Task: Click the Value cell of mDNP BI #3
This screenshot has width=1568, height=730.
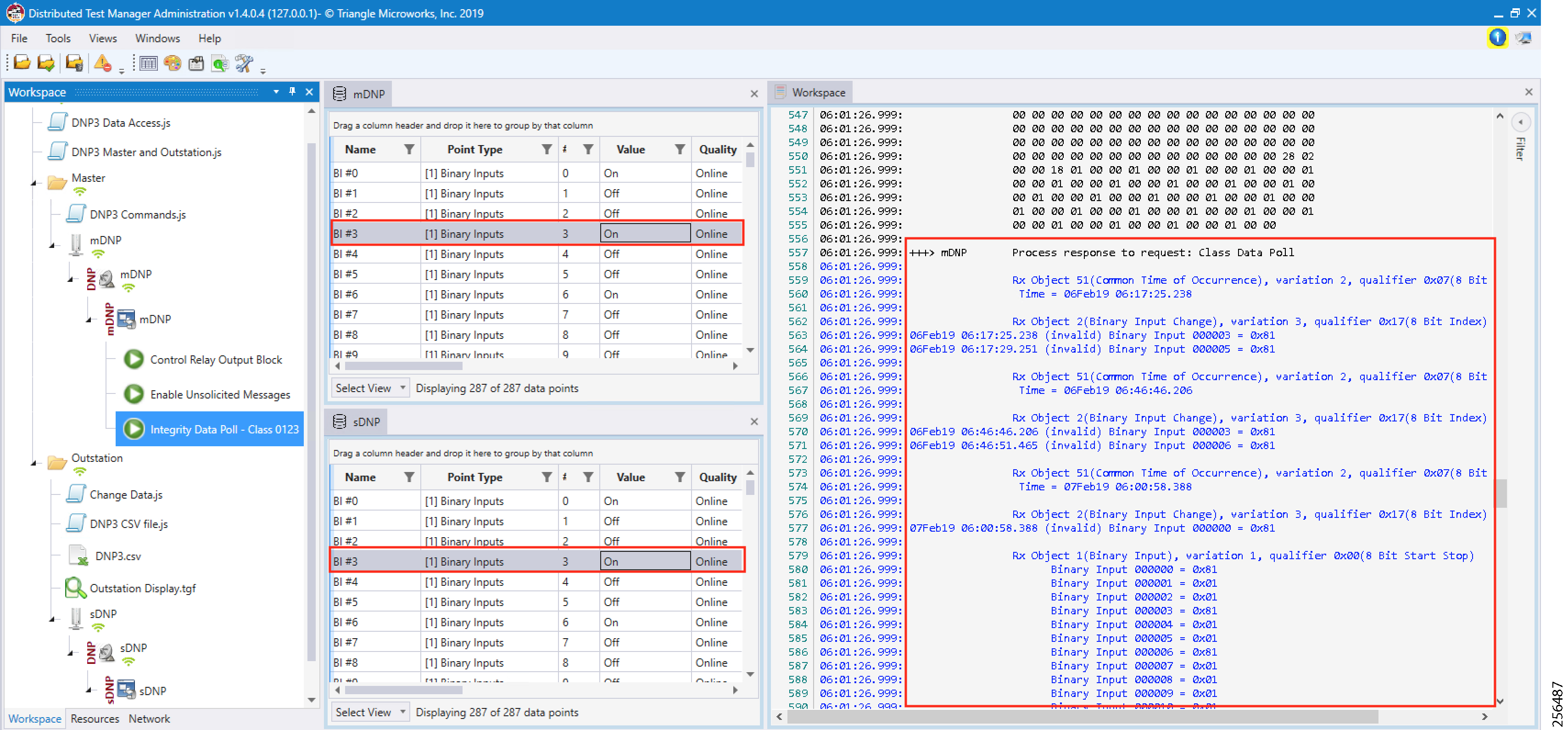Action: point(645,233)
